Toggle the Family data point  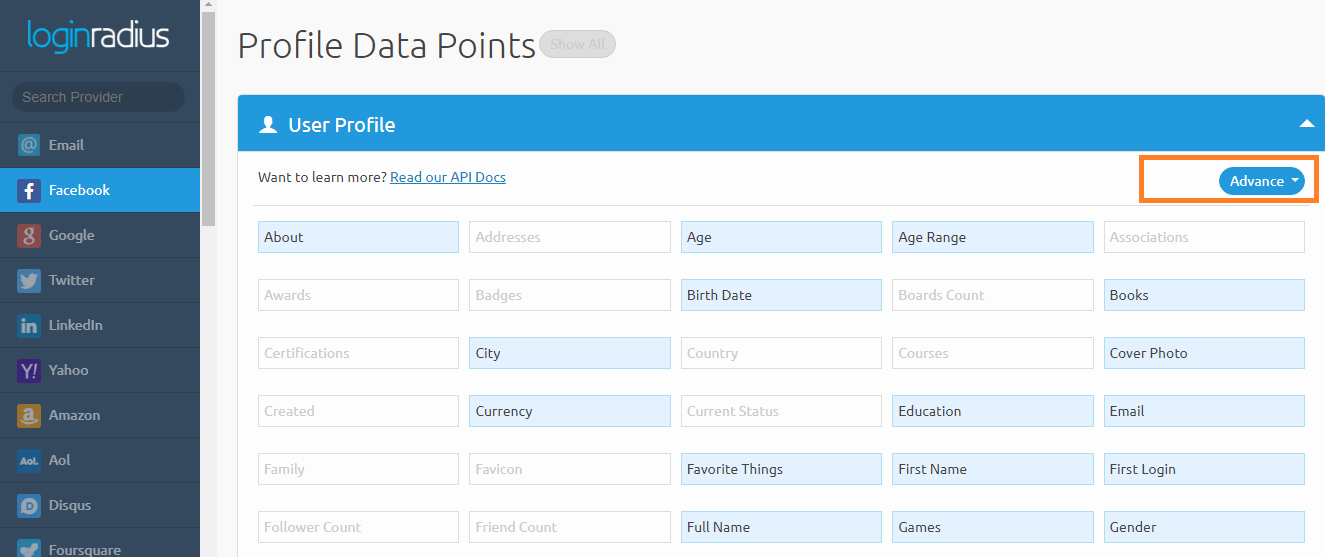coord(358,469)
